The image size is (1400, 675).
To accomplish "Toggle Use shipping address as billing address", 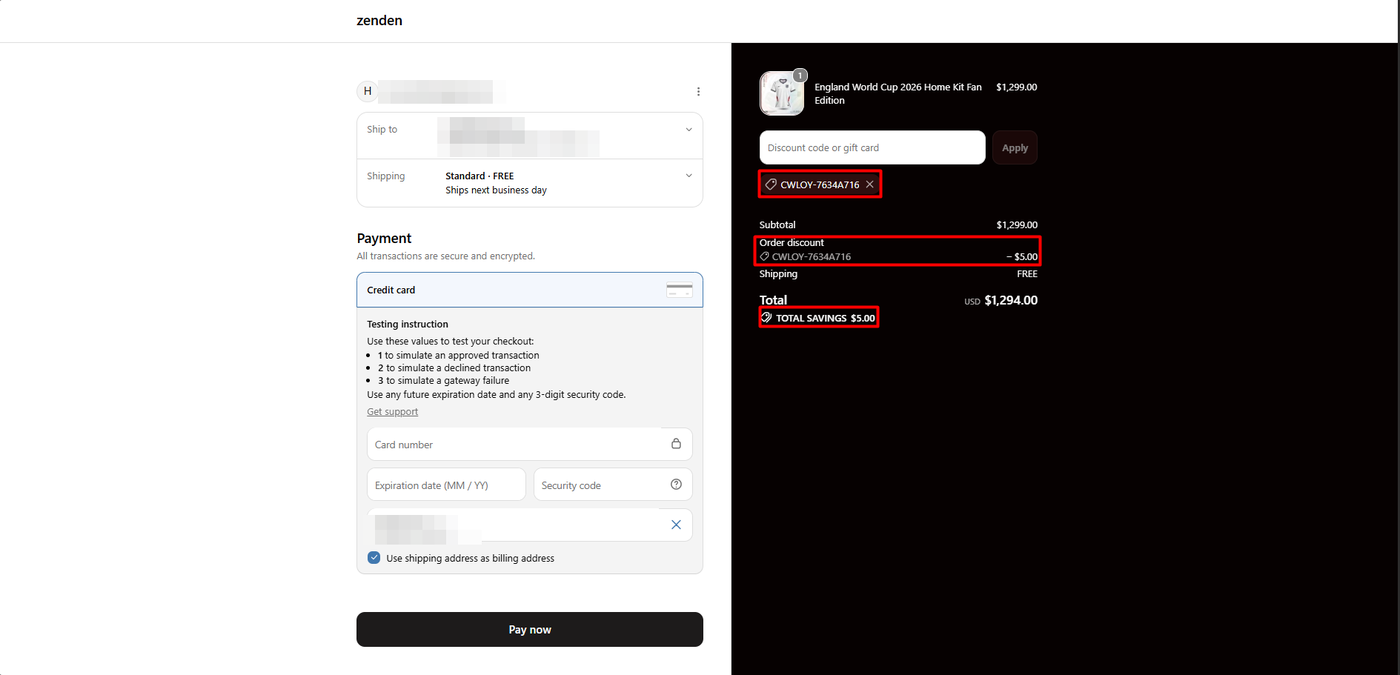I will (x=374, y=558).
